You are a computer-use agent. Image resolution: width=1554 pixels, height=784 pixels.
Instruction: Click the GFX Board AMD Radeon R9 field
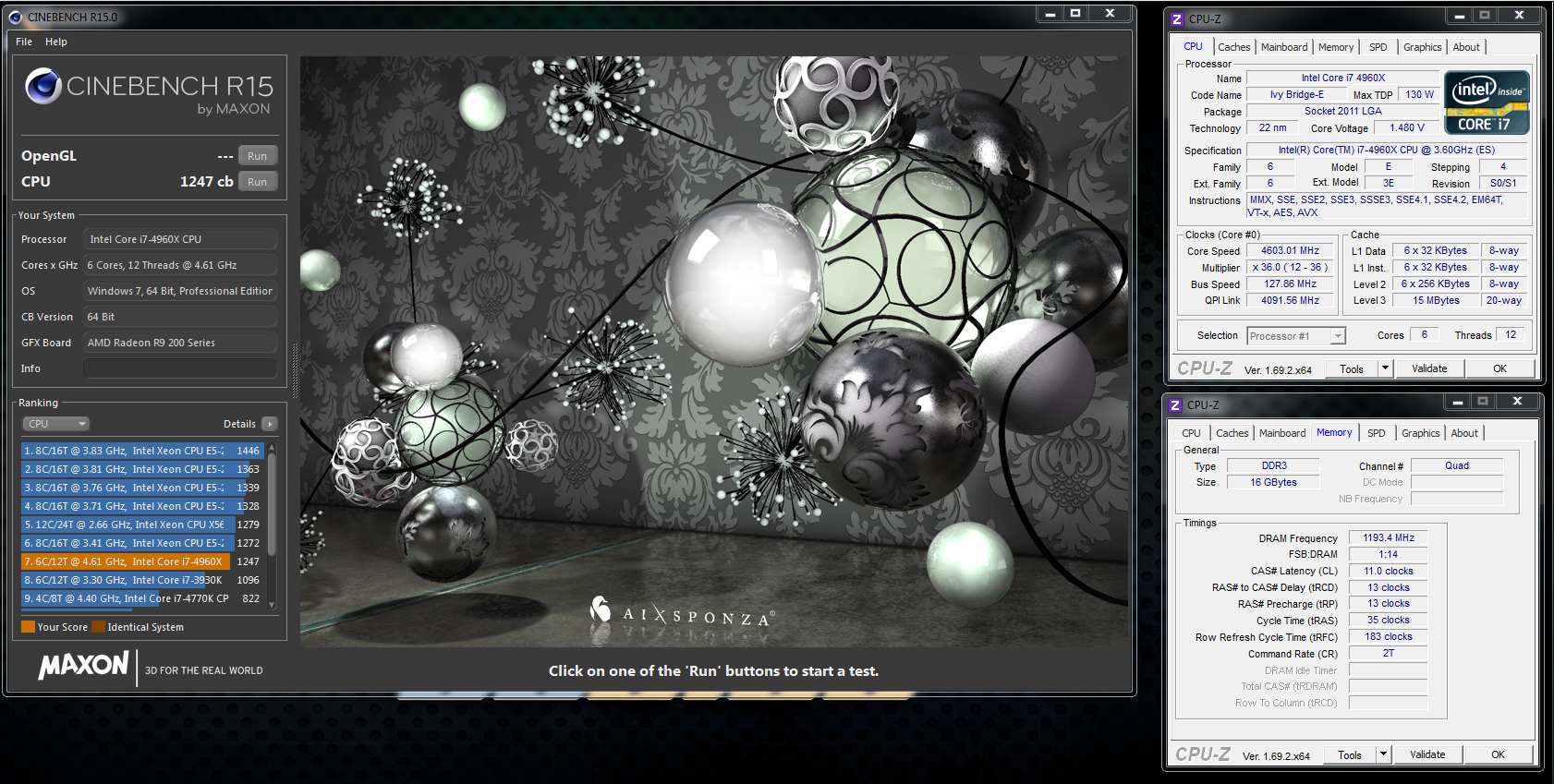[180, 343]
